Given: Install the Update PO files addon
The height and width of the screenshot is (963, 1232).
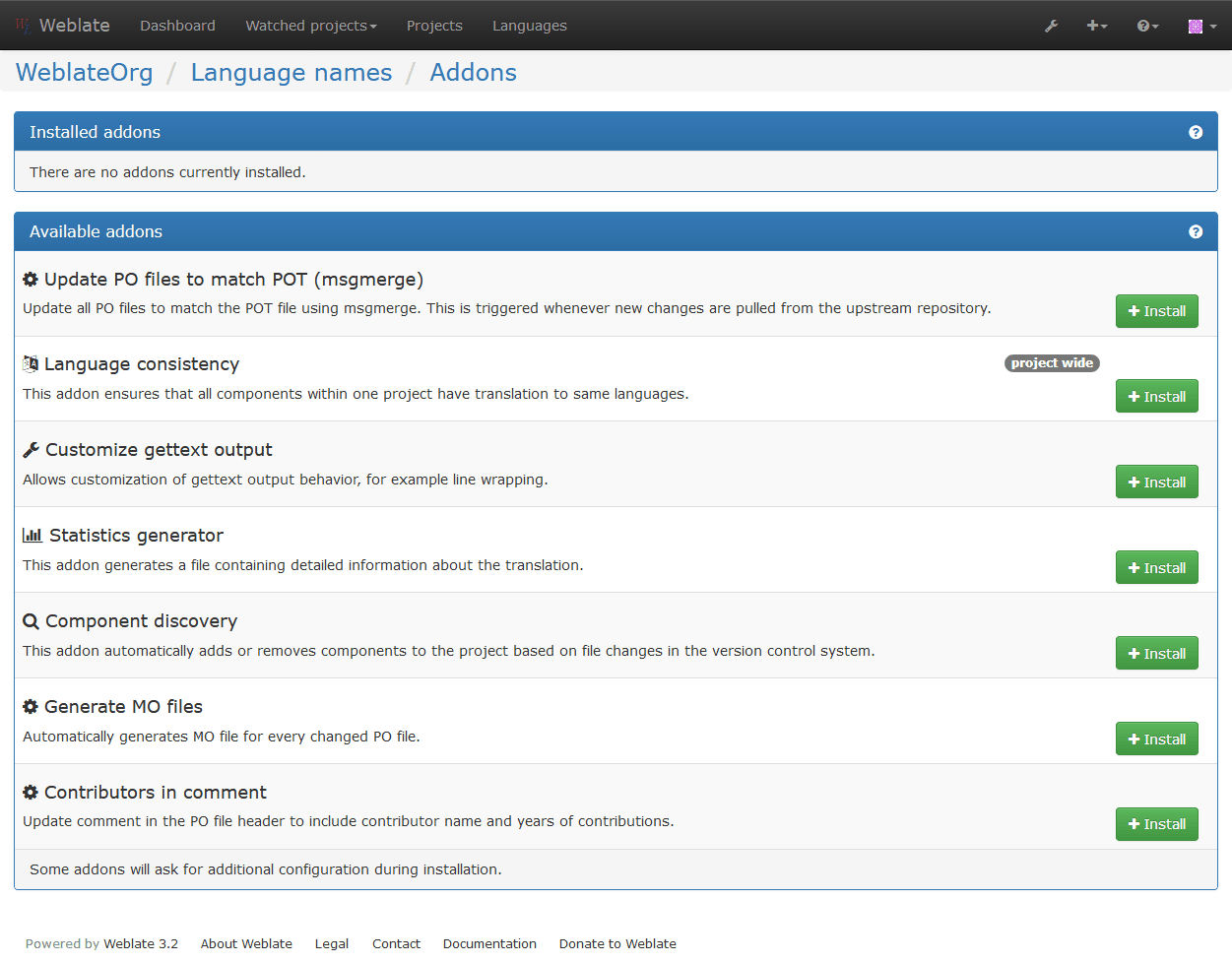Looking at the screenshot, I should click(x=1157, y=311).
